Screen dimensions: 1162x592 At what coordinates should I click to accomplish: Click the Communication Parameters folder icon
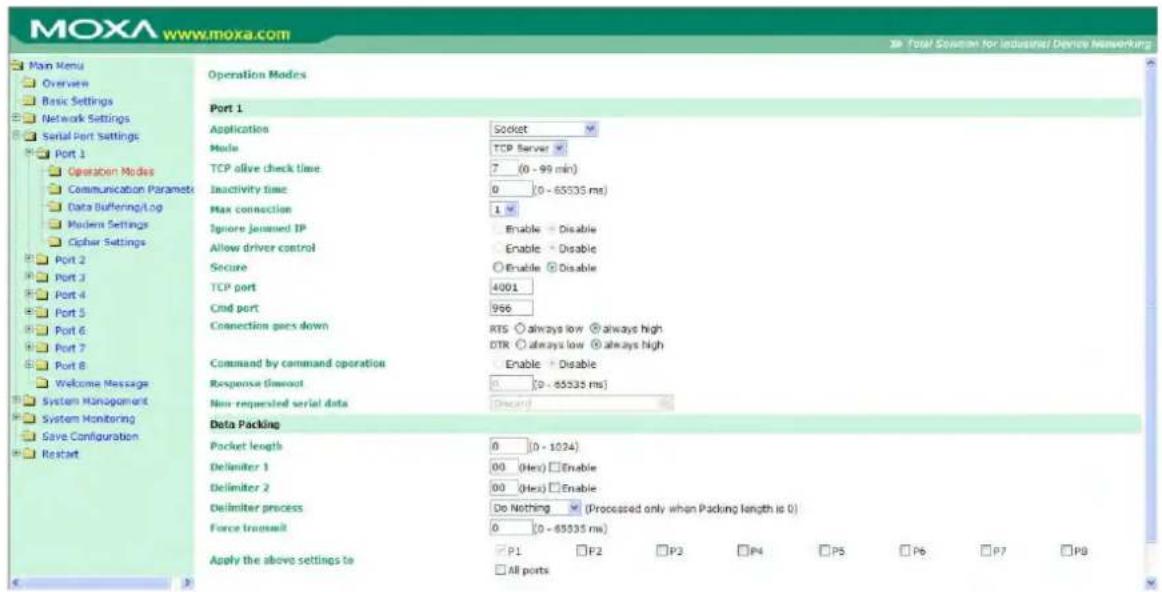[56, 189]
